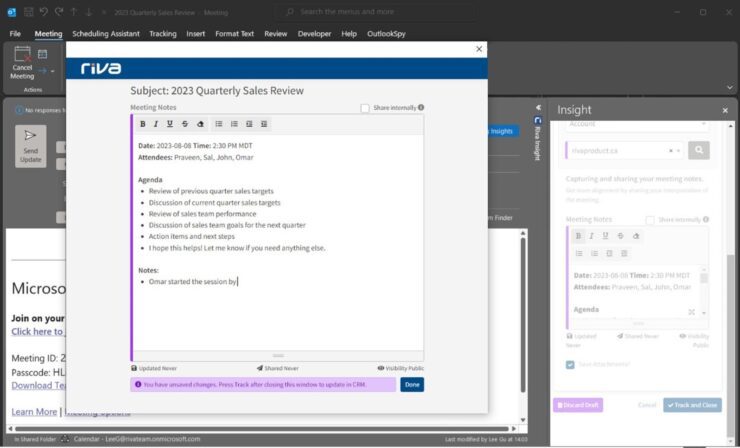Open the rivaproduct.ca dropdown
This screenshot has height=448, width=740.
(x=680, y=150)
